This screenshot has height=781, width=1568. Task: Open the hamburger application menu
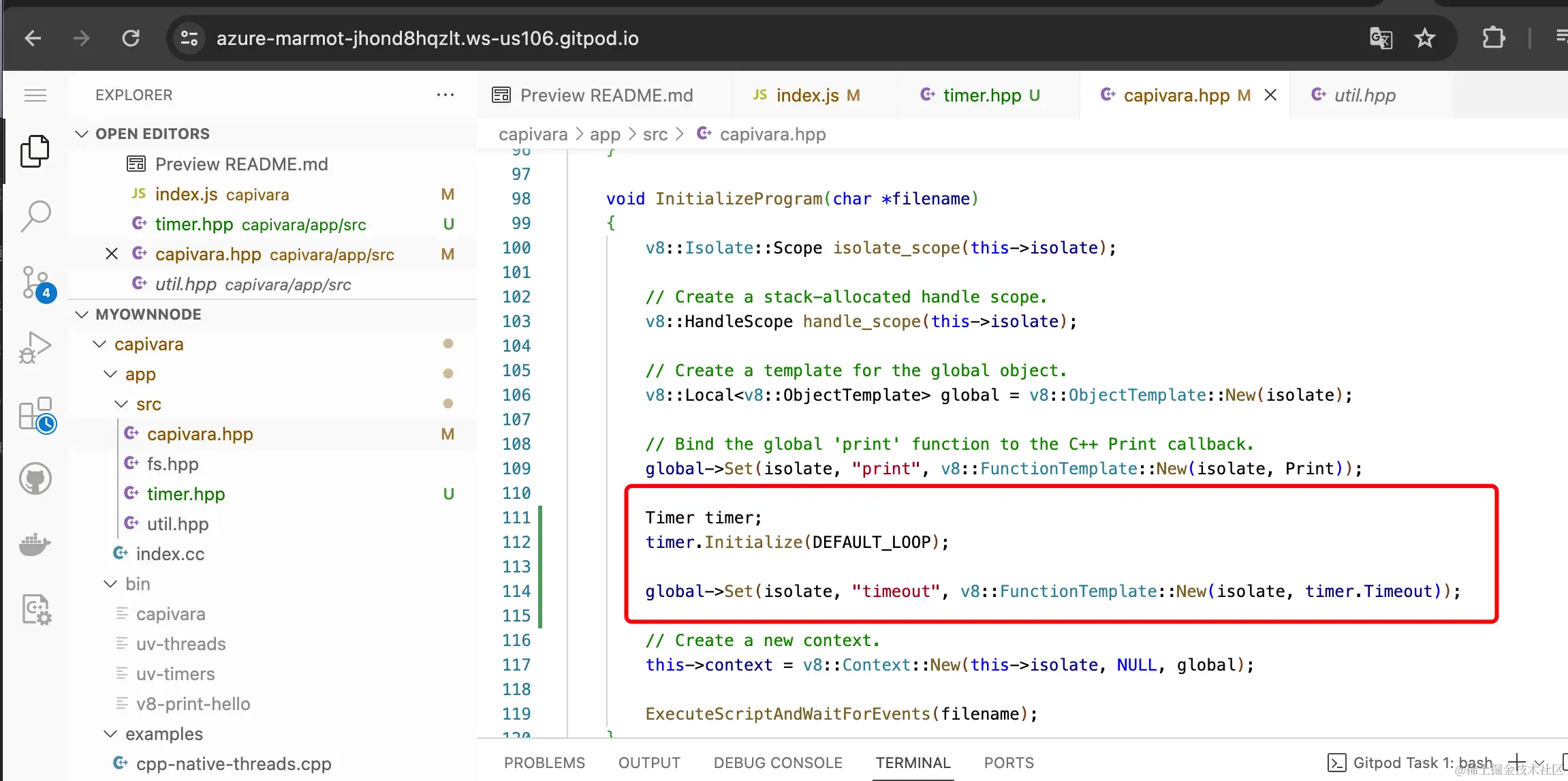tap(35, 95)
